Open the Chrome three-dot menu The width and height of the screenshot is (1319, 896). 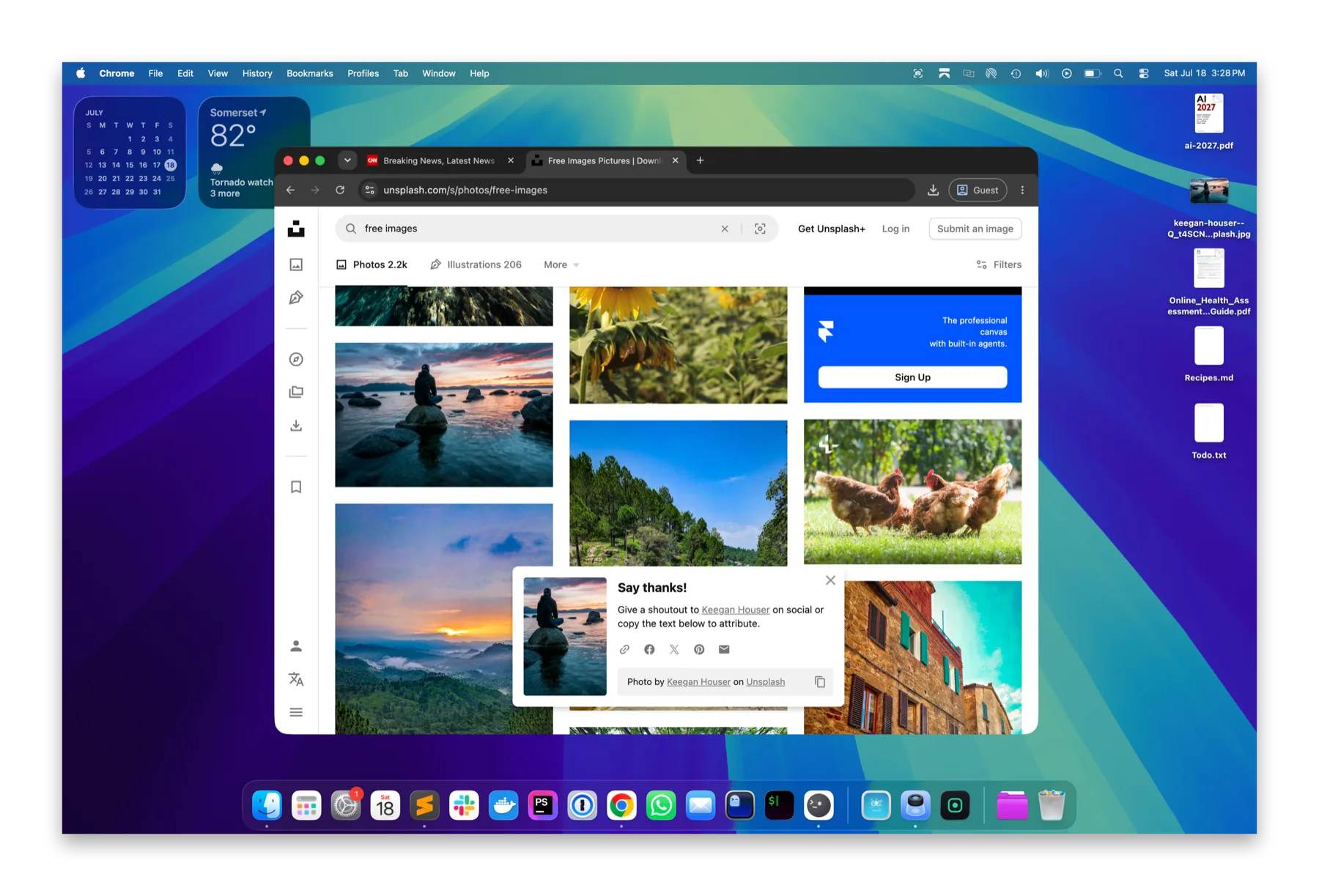pos(1022,190)
